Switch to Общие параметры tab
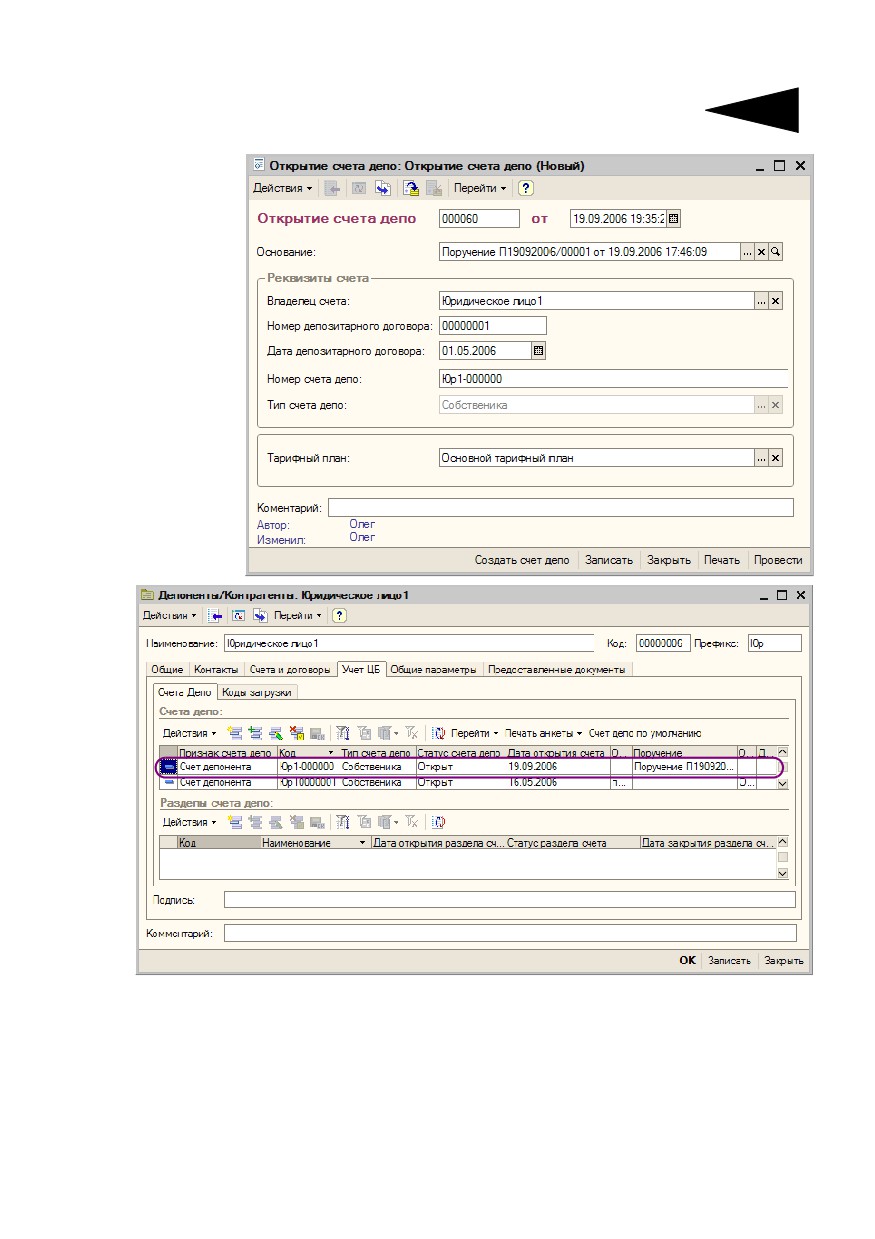Screen dimensions: 875x1239 [x=434, y=669]
